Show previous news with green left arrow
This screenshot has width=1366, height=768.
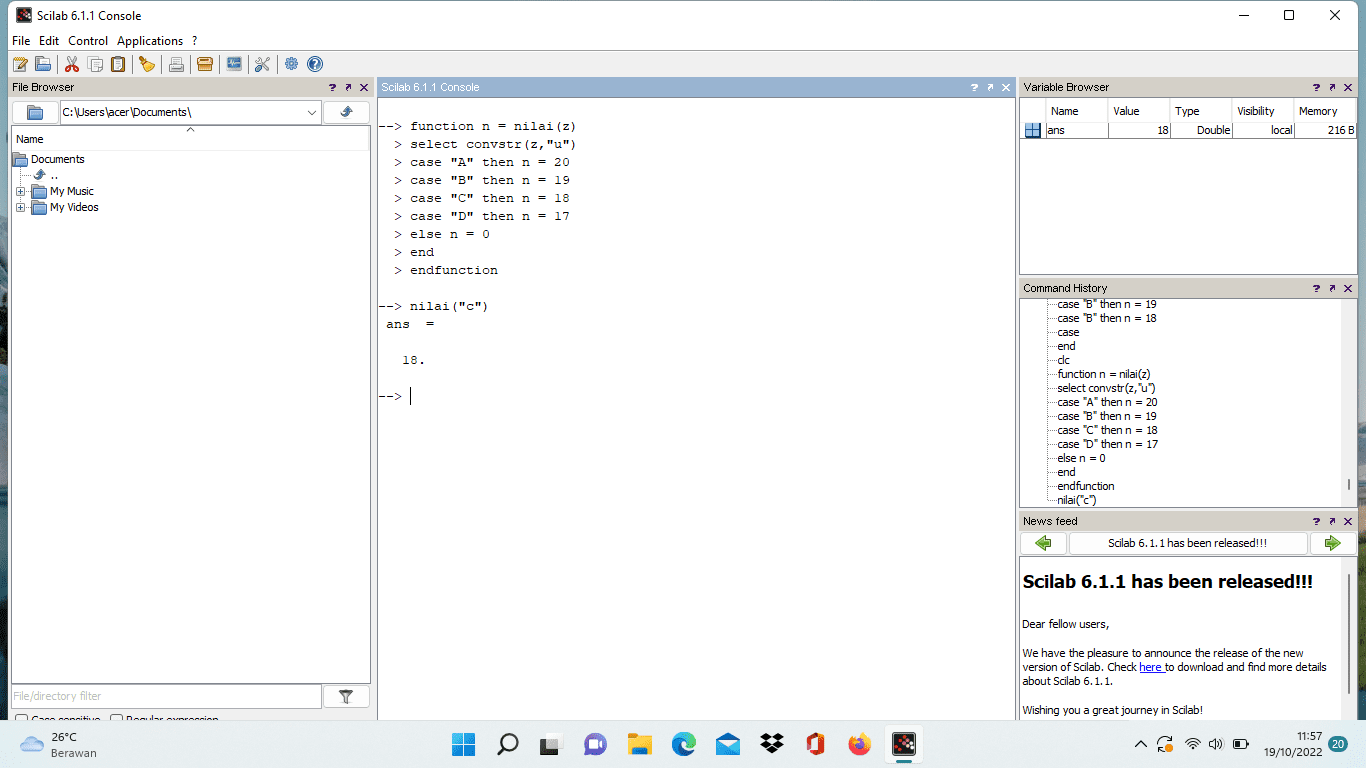click(1043, 543)
